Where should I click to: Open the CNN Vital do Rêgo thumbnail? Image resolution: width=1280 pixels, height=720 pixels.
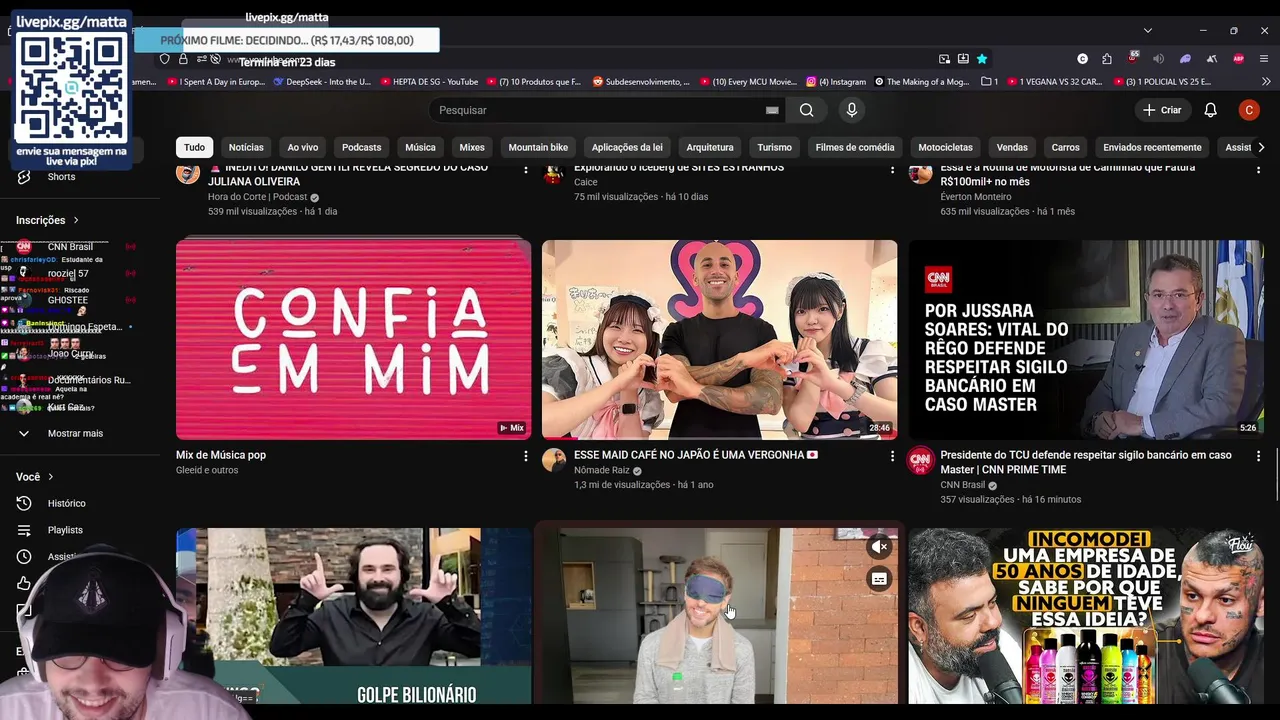[1086, 340]
